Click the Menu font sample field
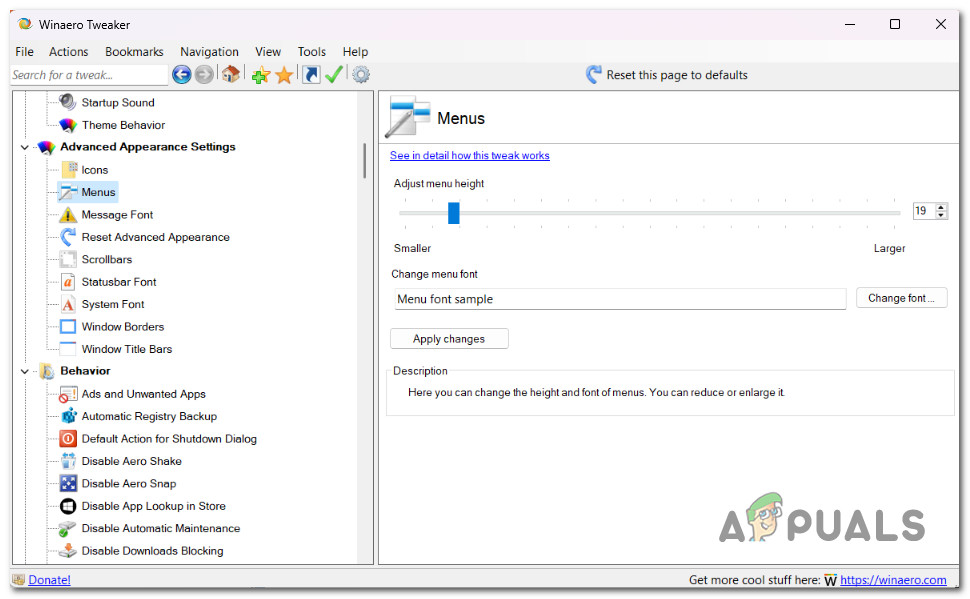970x599 pixels. pos(620,299)
